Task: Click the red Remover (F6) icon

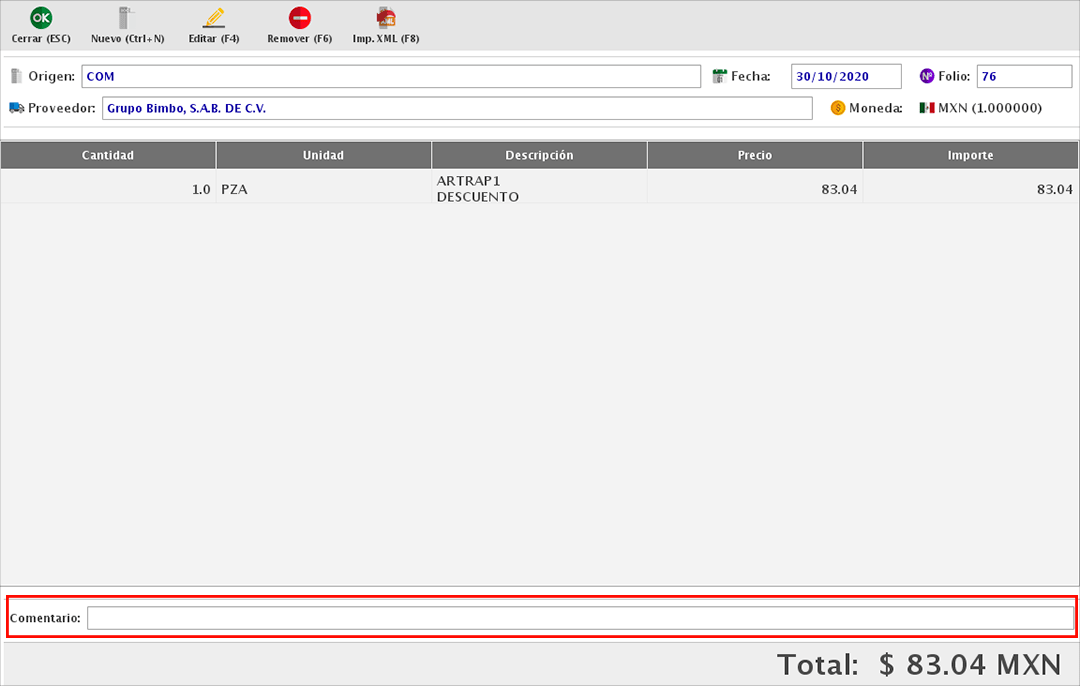Action: pyautogui.click(x=299, y=18)
